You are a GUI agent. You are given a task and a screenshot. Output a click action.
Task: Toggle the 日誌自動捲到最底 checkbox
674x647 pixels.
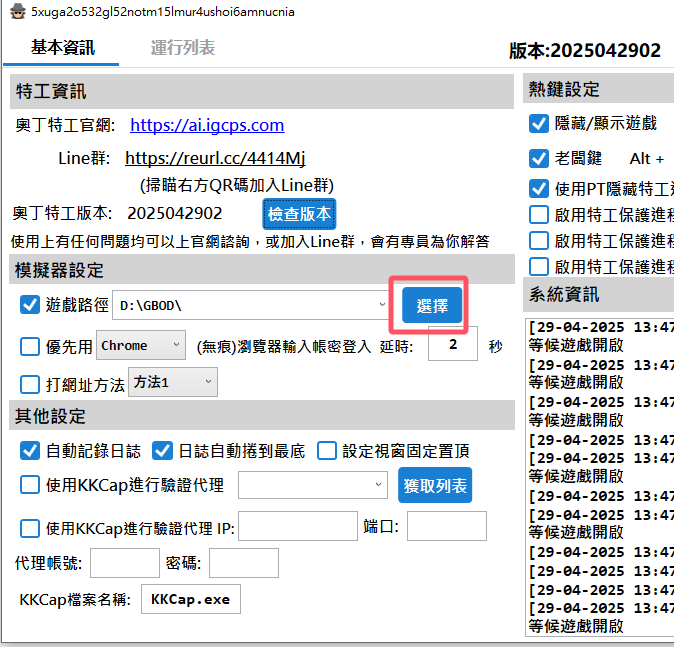[x=162, y=451]
